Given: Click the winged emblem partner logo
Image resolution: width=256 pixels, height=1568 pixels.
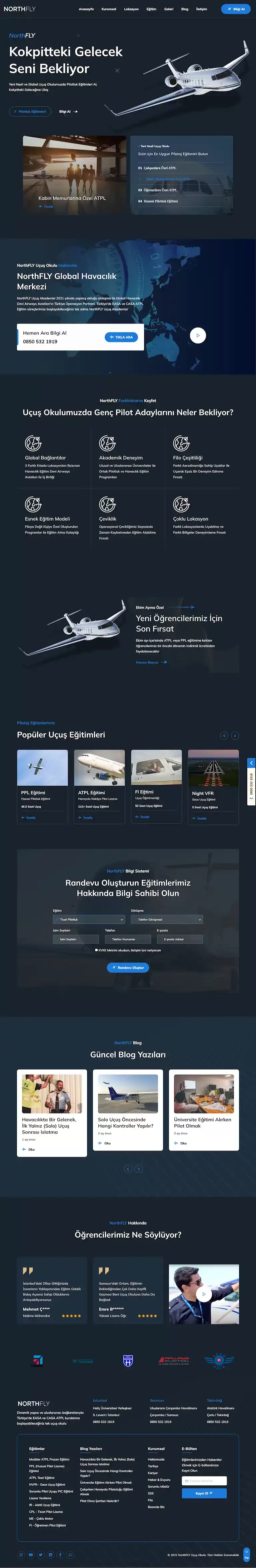Looking at the screenshot, I should click(219, 1361).
